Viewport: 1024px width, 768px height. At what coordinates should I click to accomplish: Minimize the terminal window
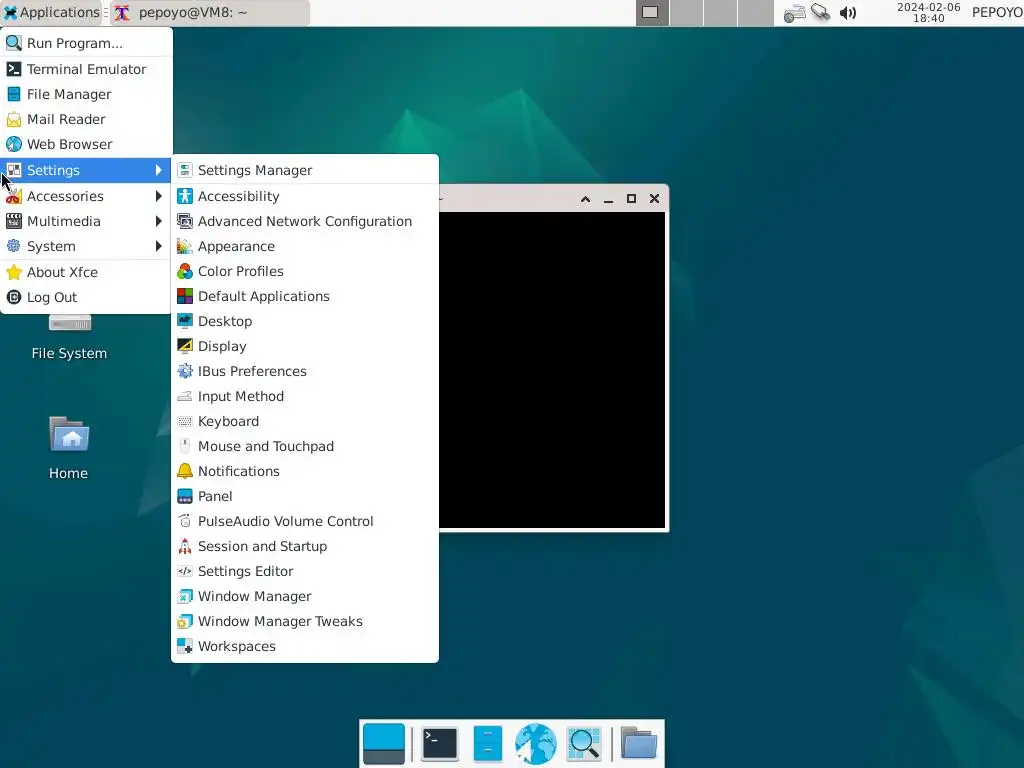coord(608,199)
